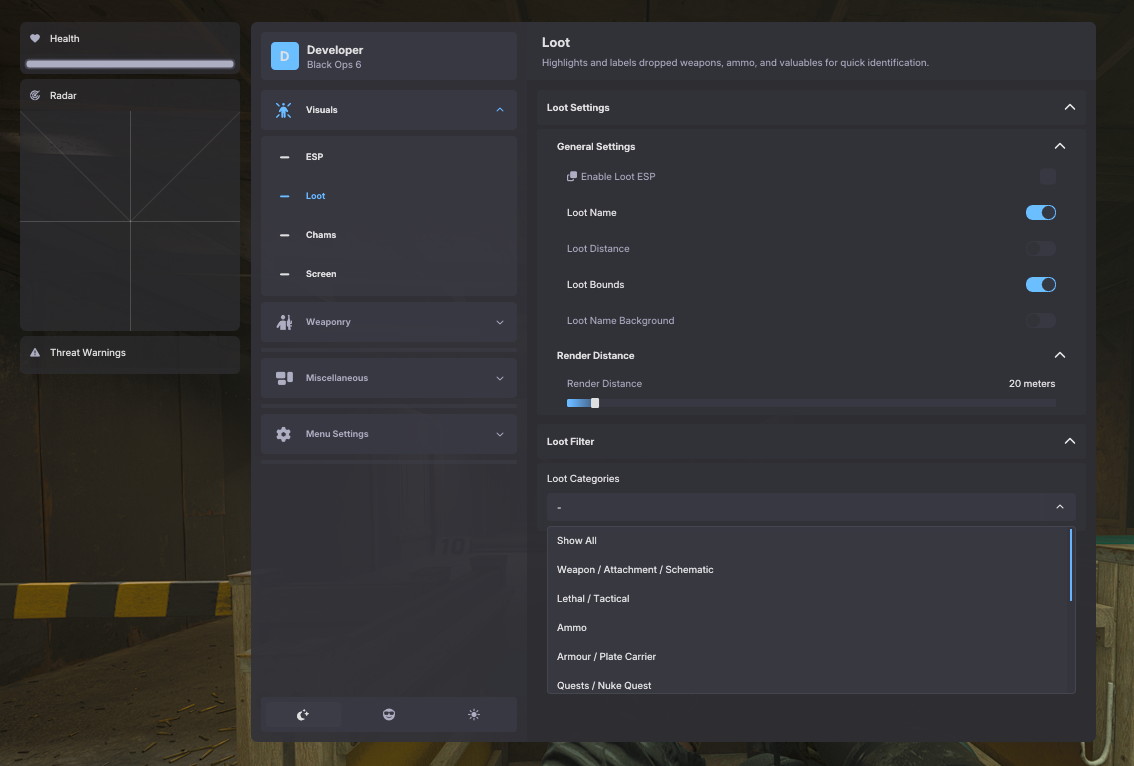
Task: Click the Developer profile avatar
Action: [x=285, y=56]
